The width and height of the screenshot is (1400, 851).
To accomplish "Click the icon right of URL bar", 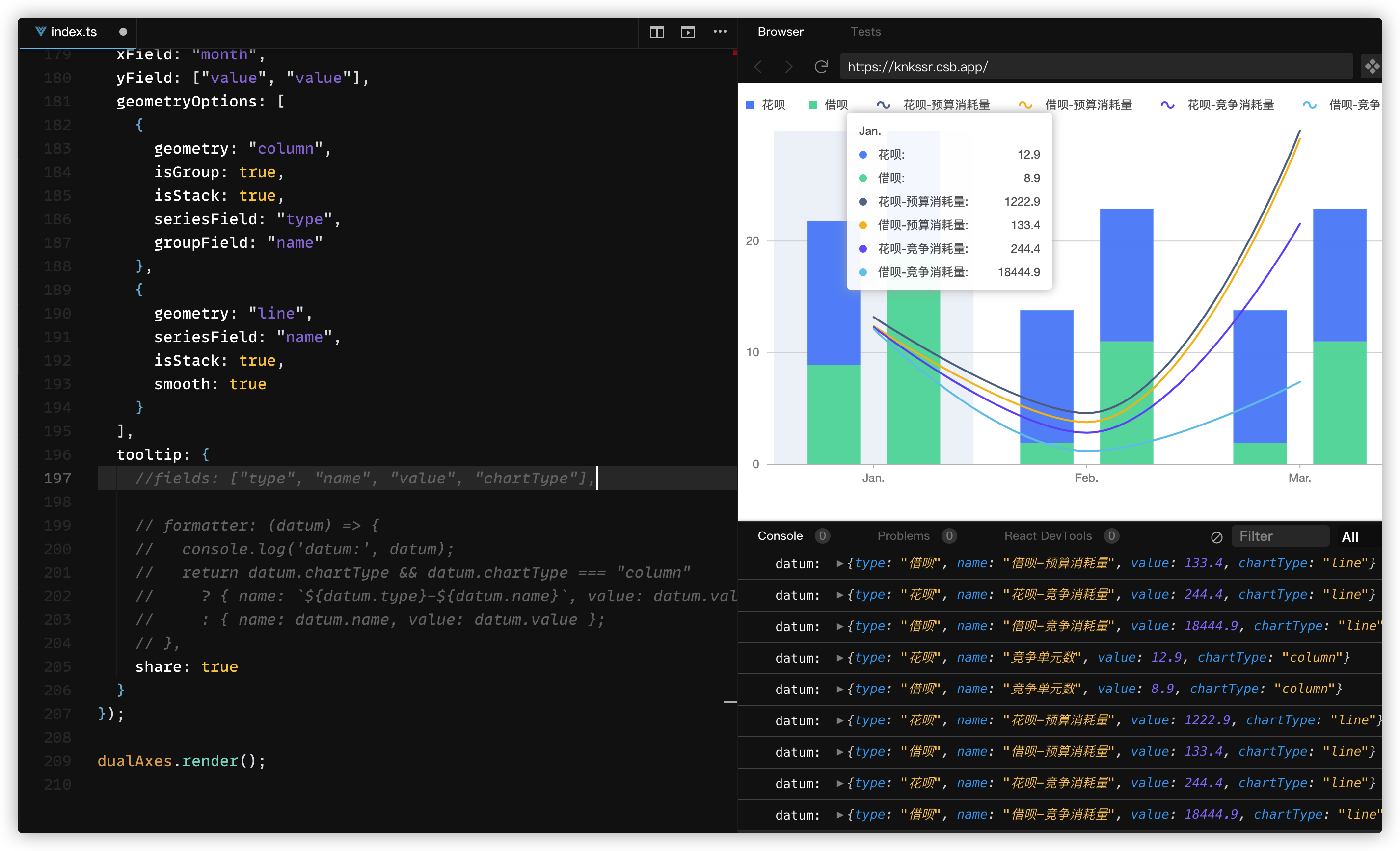I will (x=1372, y=67).
